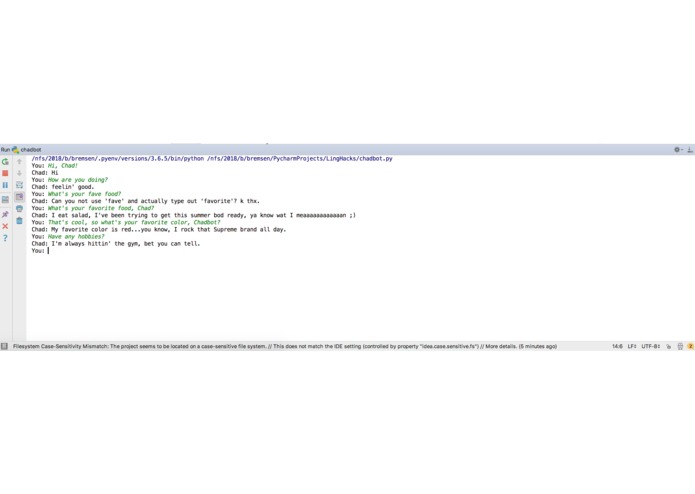The image size is (695, 494).
Task: Toggle scroll to end in console toolbar
Action: coord(20,196)
